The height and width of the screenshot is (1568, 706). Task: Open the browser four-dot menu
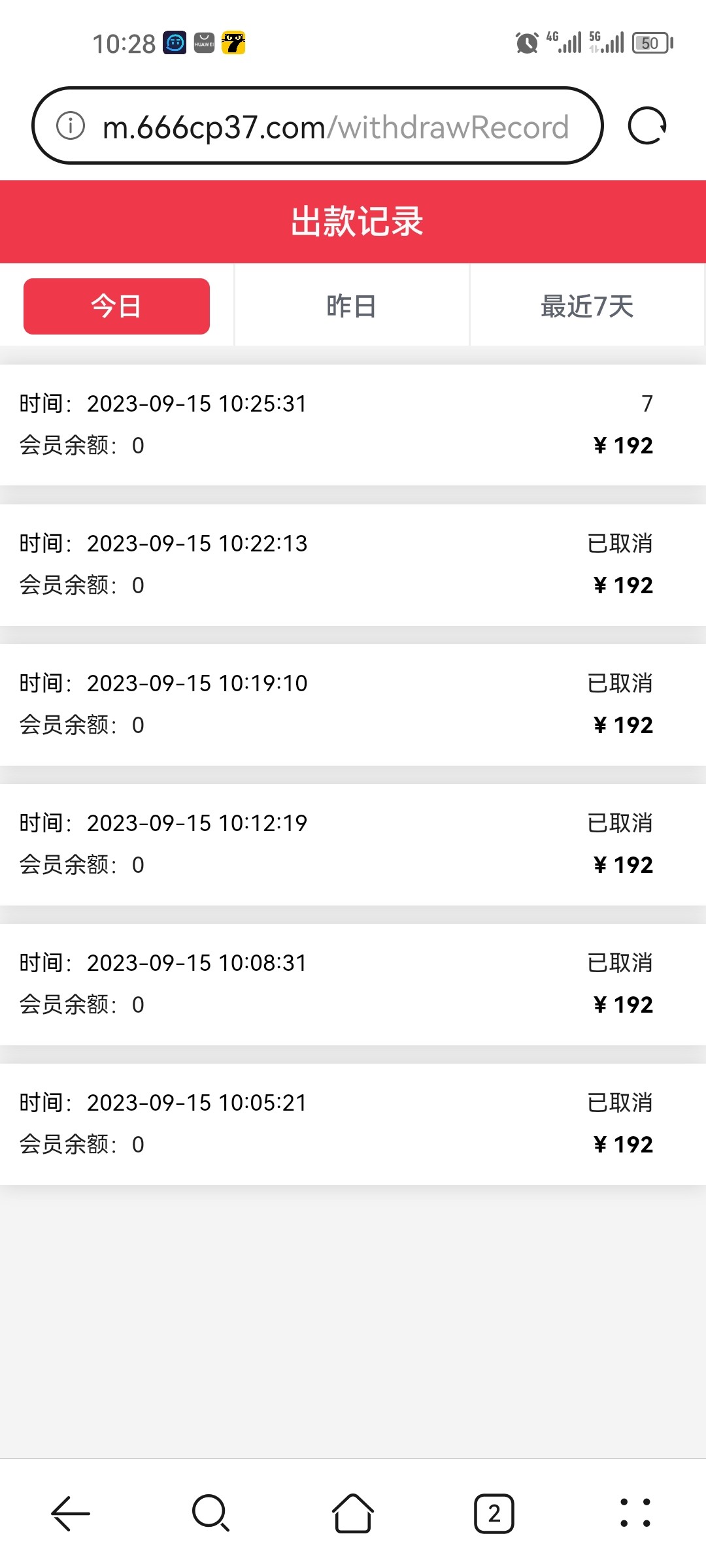pyautogui.click(x=635, y=1513)
